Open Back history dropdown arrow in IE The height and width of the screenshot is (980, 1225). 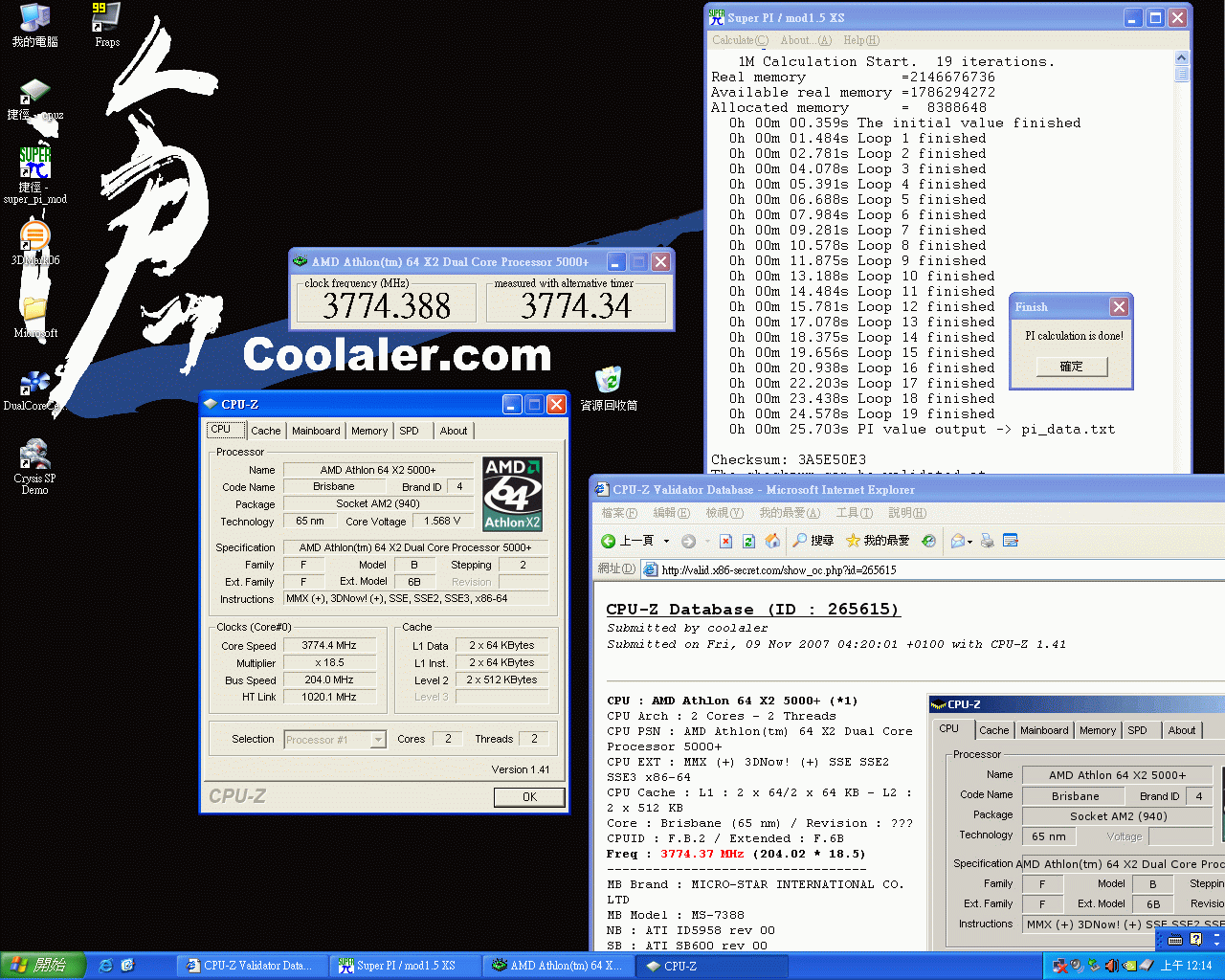666,541
